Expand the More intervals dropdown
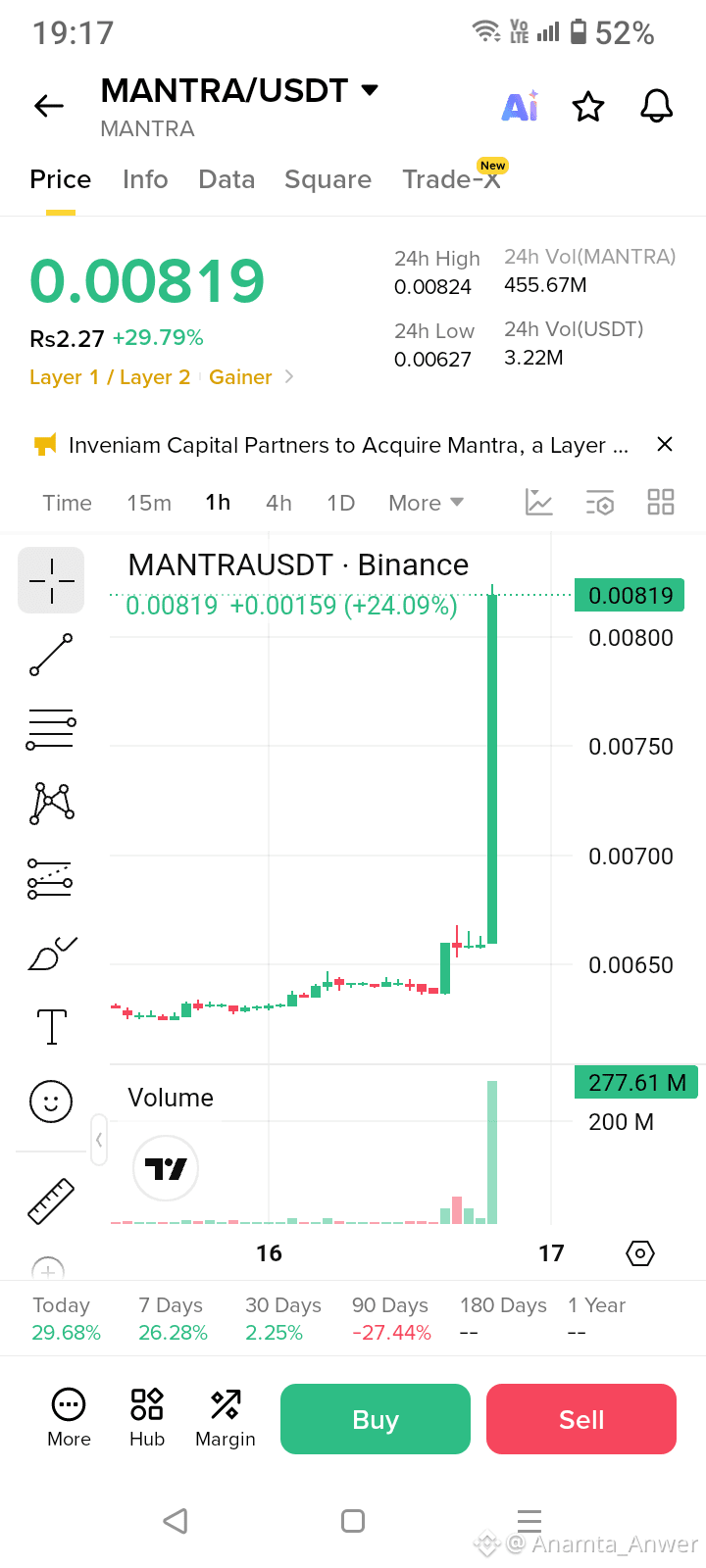This screenshot has width=706, height=1568. [426, 503]
